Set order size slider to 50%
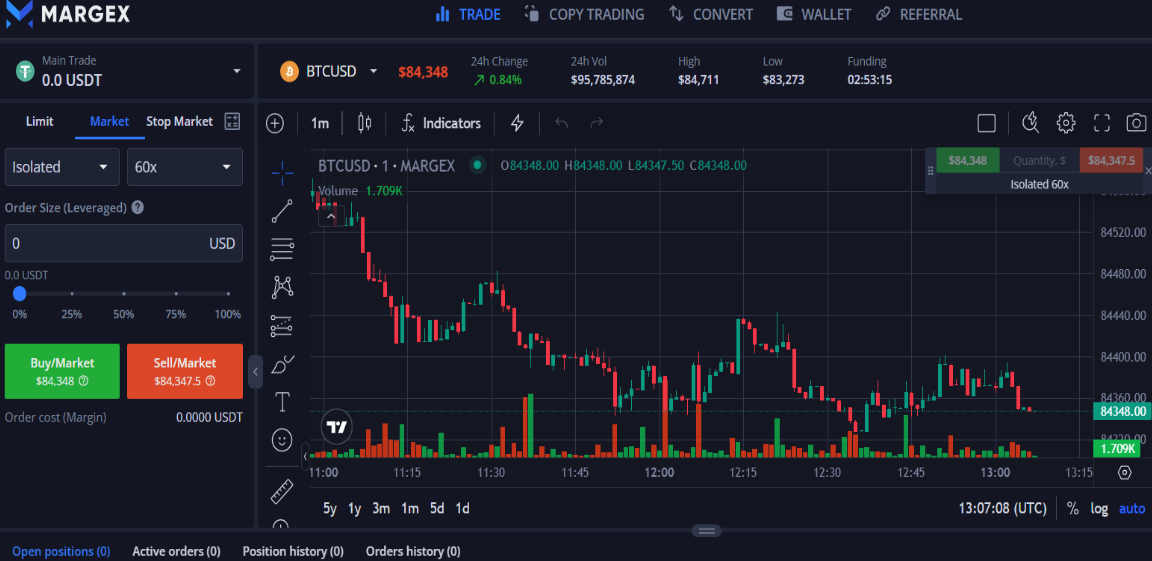This screenshot has height=561, width=1152. point(123,294)
